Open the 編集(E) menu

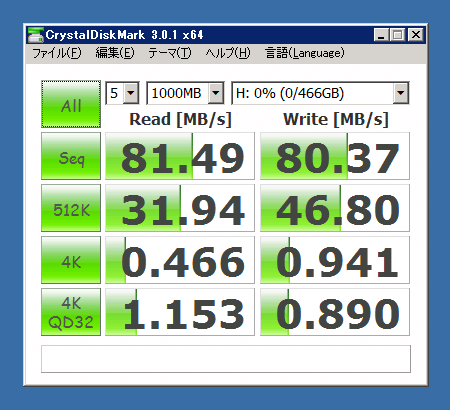click(115, 53)
